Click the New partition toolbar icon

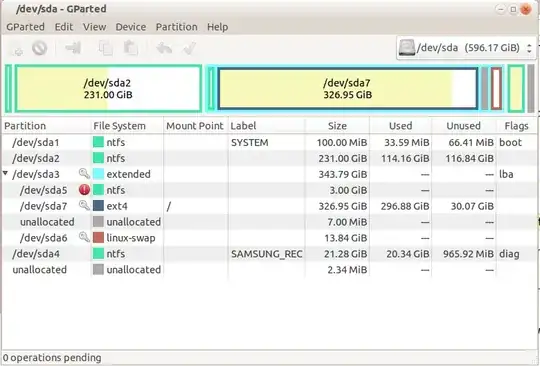(x=18, y=49)
